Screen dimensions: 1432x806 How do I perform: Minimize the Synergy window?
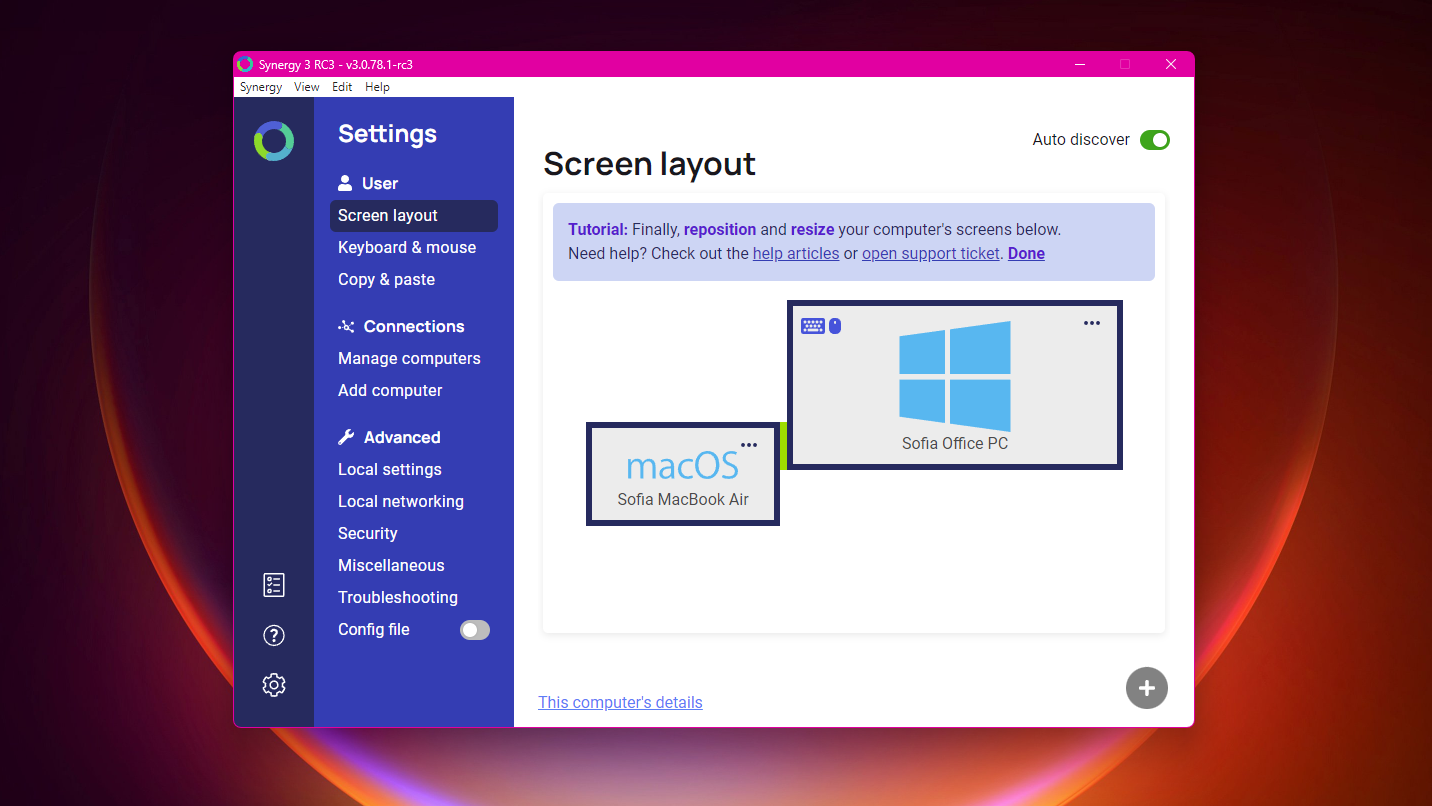click(x=1080, y=64)
